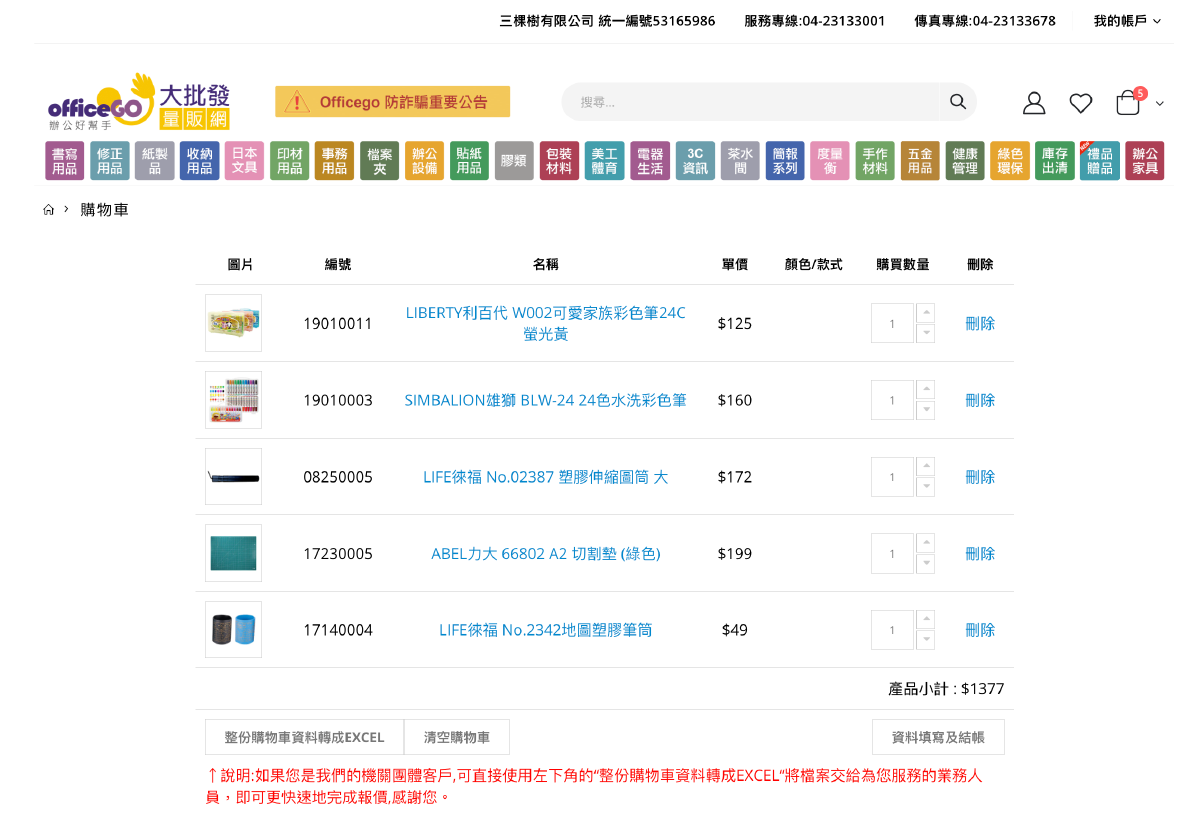Expand the 我的帳戶 dropdown

pyautogui.click(x=1127, y=21)
